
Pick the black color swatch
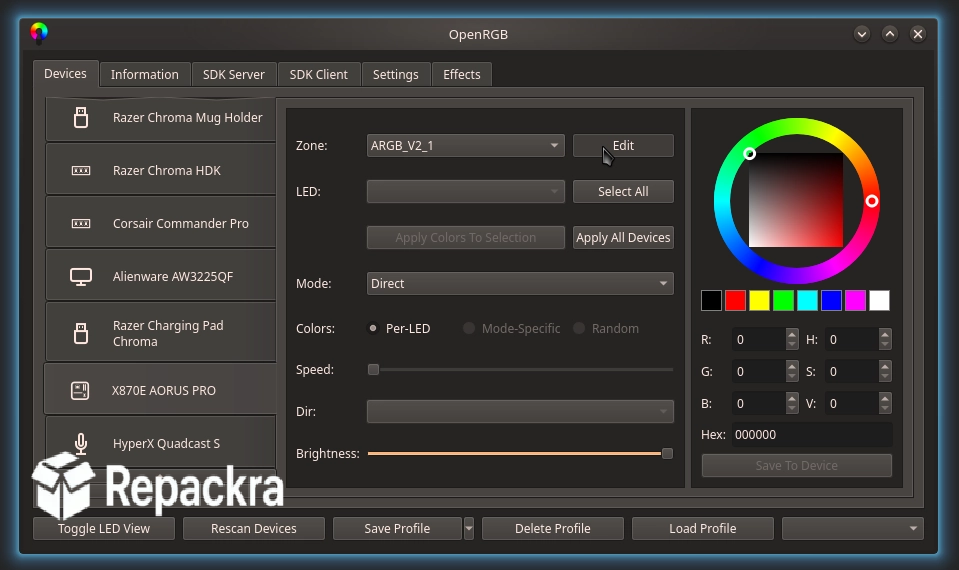(x=711, y=300)
